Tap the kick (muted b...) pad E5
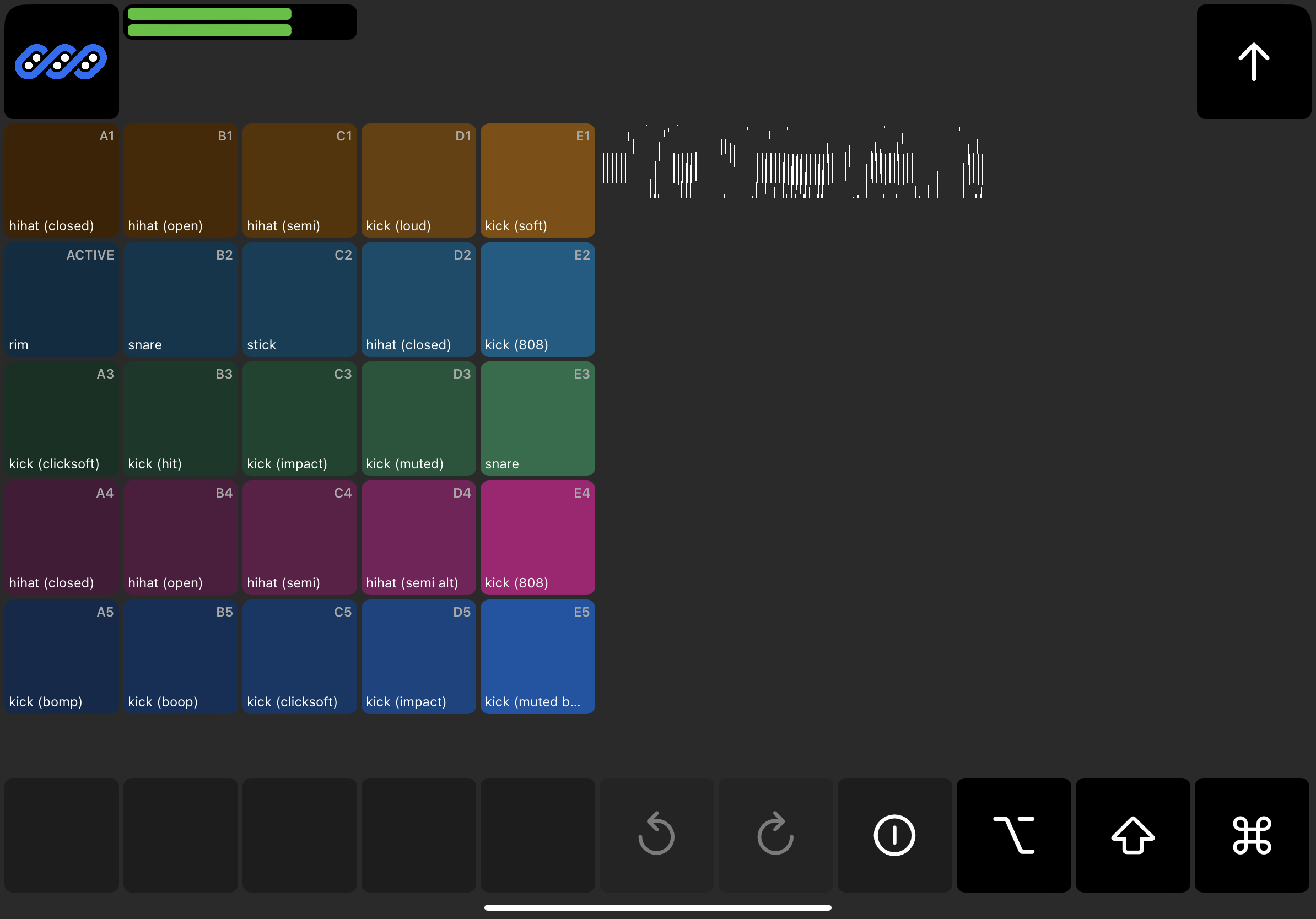The width and height of the screenshot is (1316, 919). pyautogui.click(x=538, y=657)
